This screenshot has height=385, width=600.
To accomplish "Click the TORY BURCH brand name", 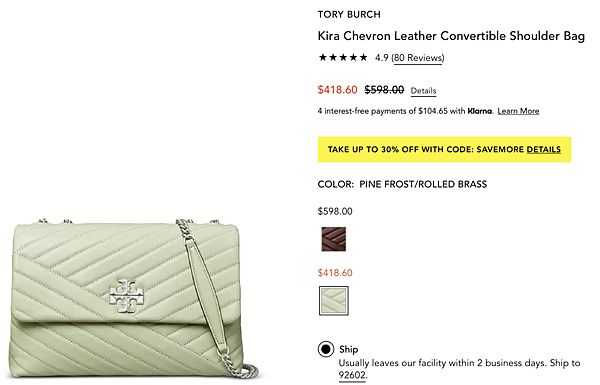I will pos(349,15).
